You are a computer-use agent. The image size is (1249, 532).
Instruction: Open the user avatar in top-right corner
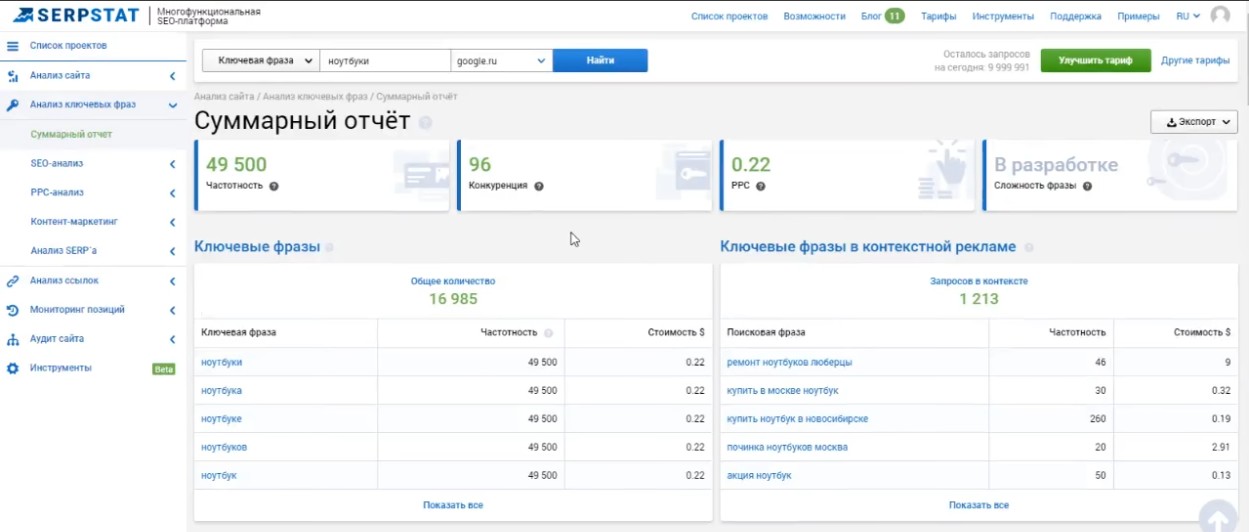click(1220, 16)
